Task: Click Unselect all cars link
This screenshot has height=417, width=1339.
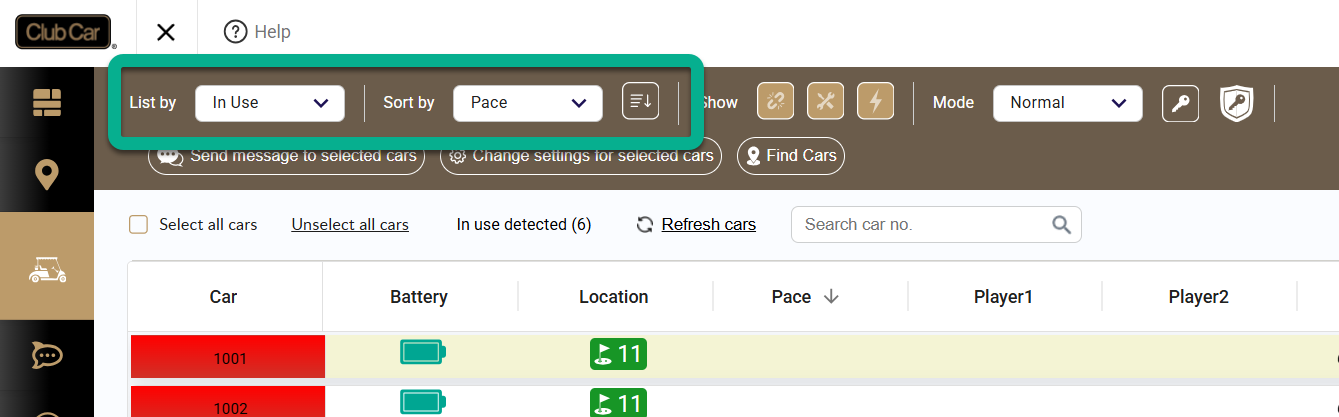Action: 350,225
